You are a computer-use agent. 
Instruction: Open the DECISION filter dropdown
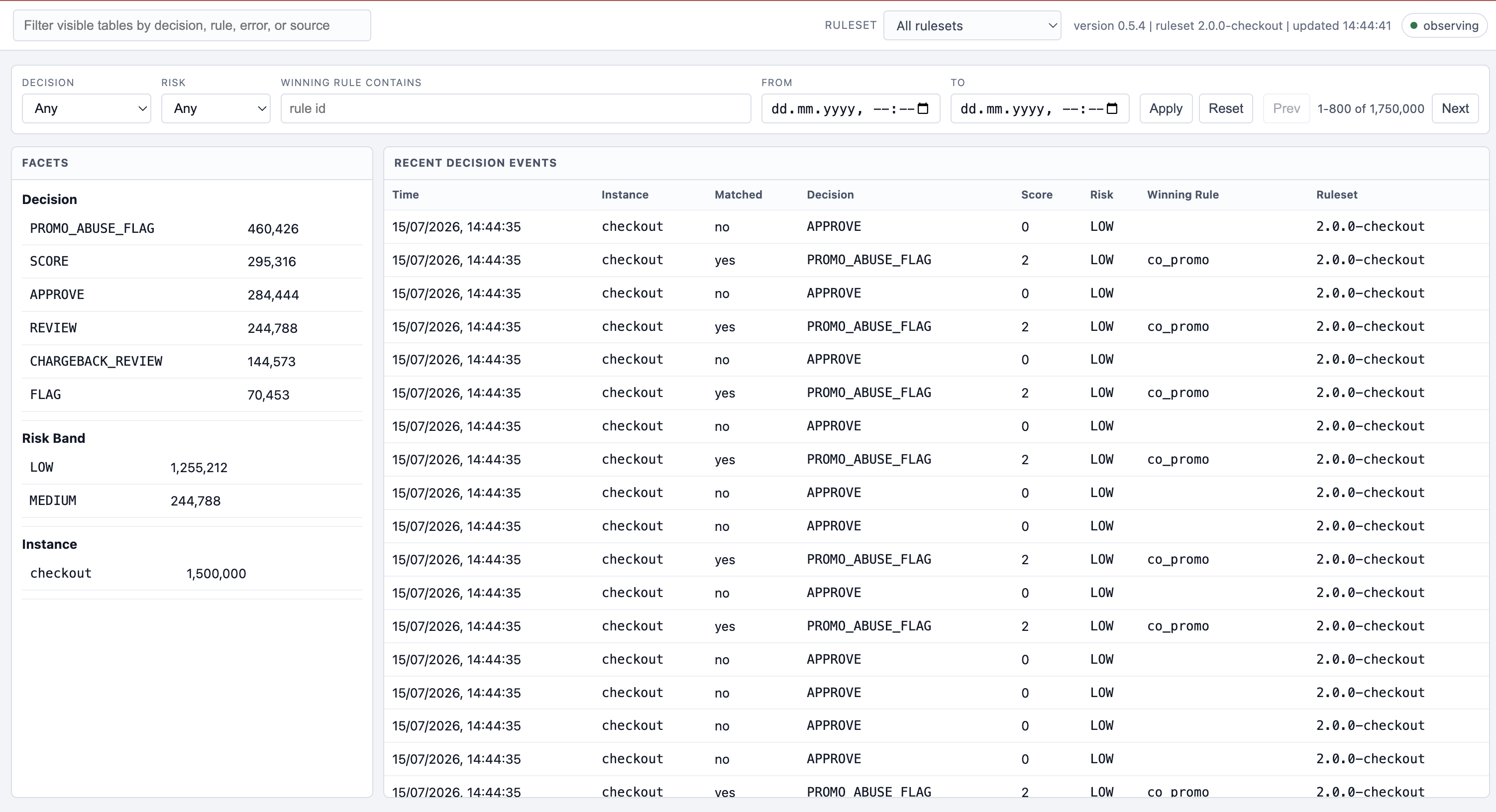(87, 108)
